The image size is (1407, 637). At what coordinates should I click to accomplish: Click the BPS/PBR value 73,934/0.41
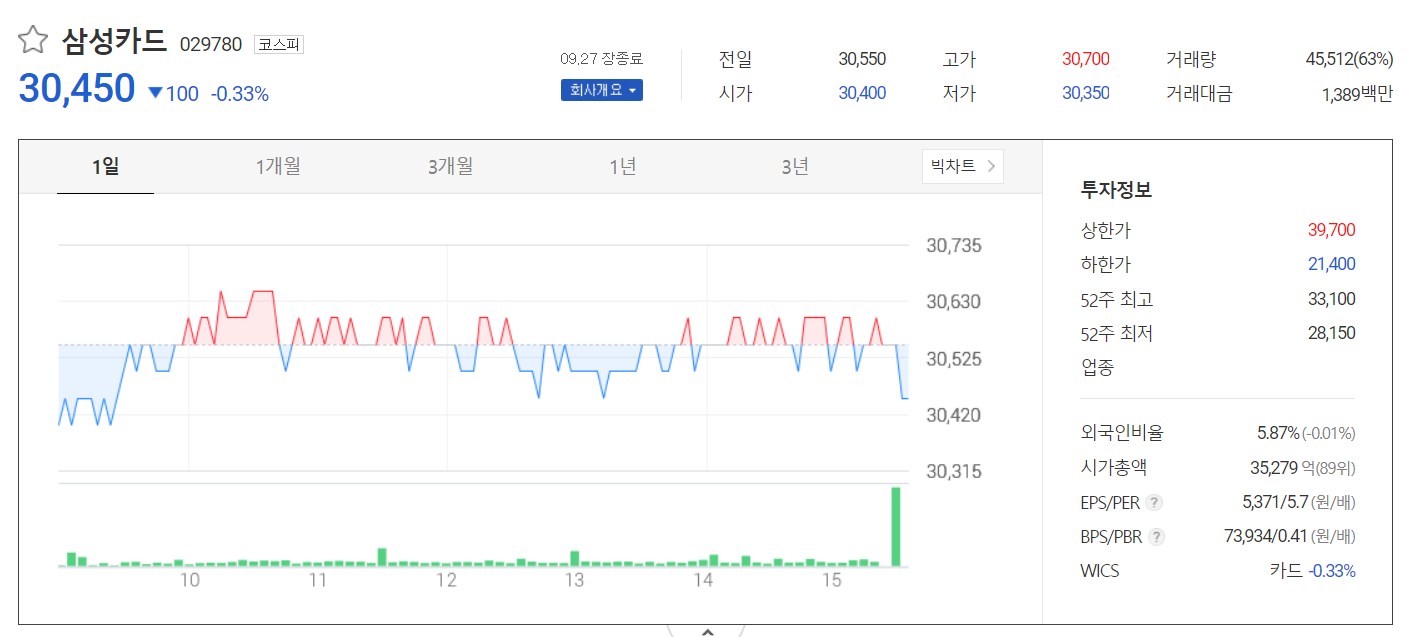point(1265,537)
